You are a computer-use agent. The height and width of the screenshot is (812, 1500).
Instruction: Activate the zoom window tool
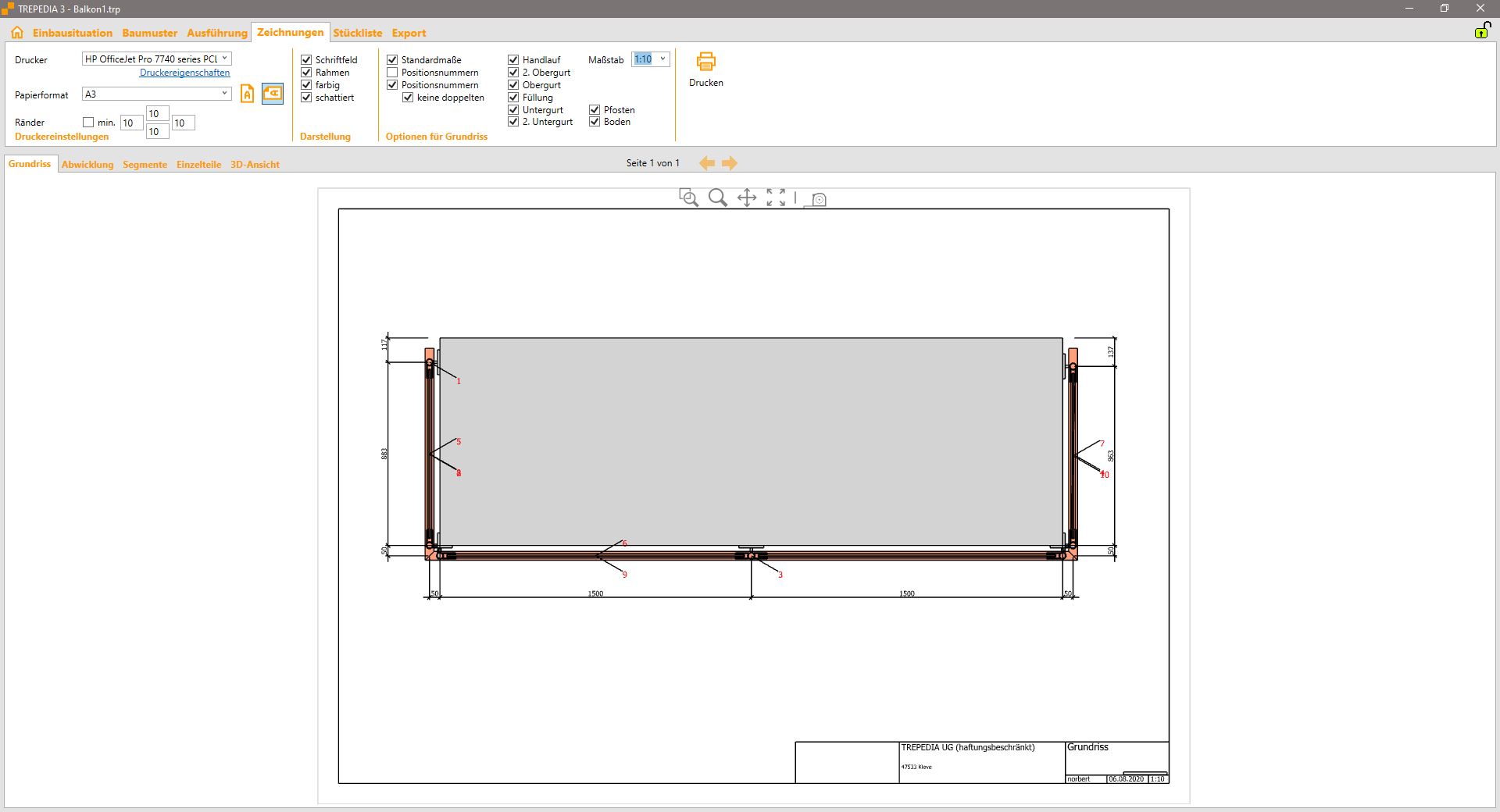click(x=688, y=198)
